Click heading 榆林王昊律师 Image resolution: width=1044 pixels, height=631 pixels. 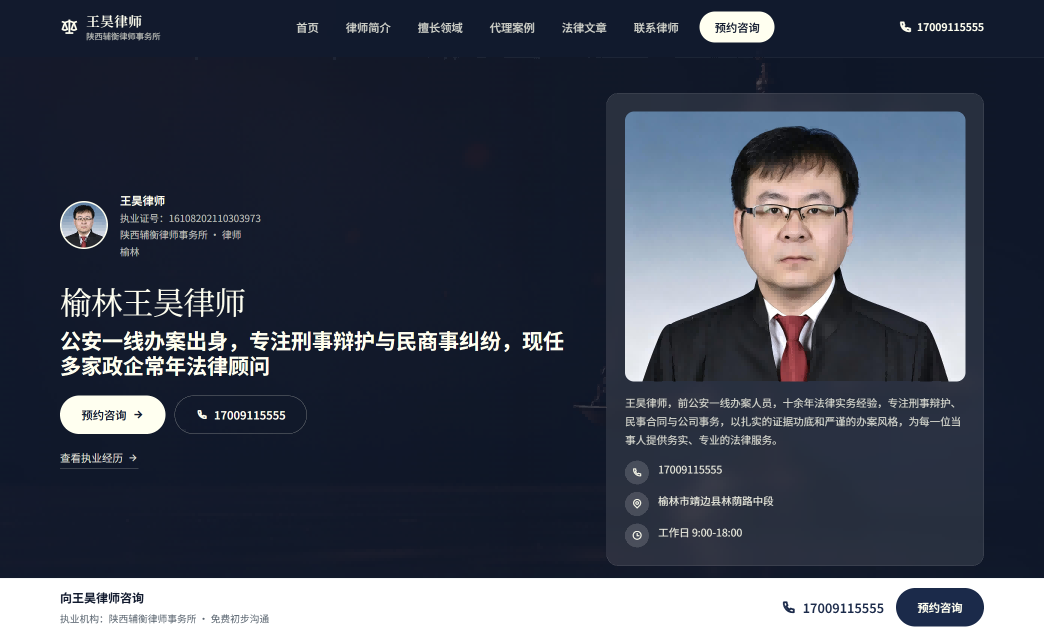[x=152, y=303]
